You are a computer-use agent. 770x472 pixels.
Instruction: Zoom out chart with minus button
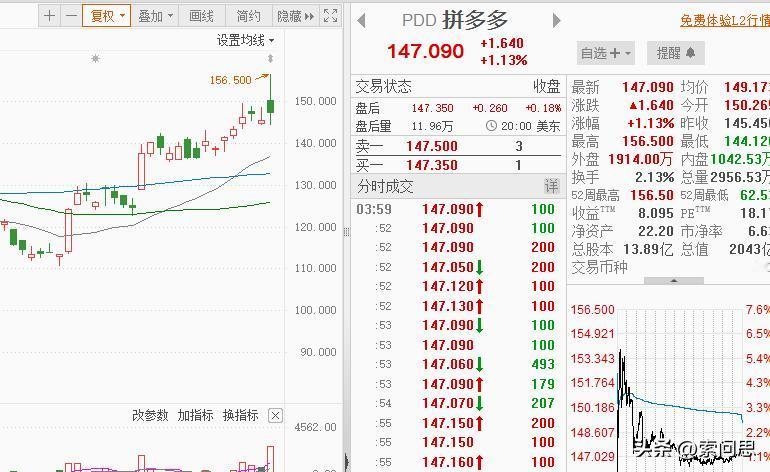tap(71, 16)
